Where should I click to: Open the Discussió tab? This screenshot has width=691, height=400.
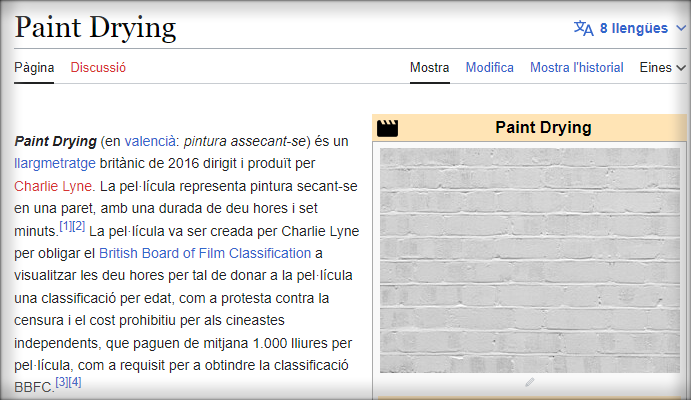click(98, 68)
